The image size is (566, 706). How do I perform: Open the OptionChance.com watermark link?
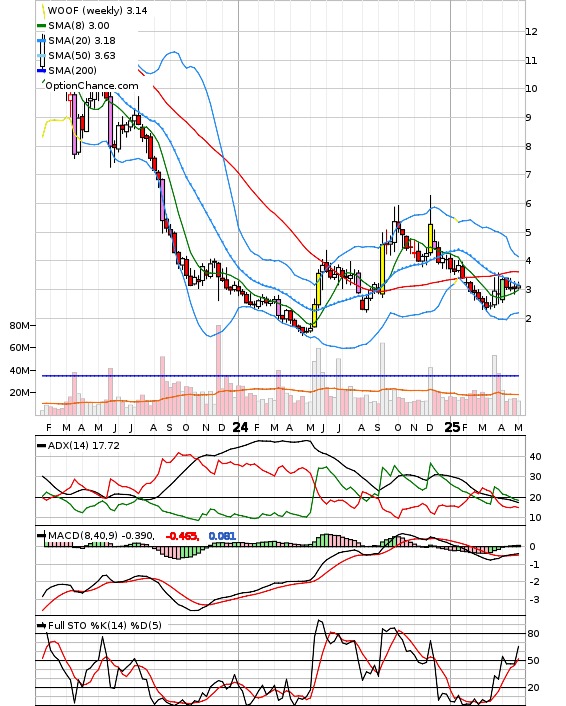92,86
